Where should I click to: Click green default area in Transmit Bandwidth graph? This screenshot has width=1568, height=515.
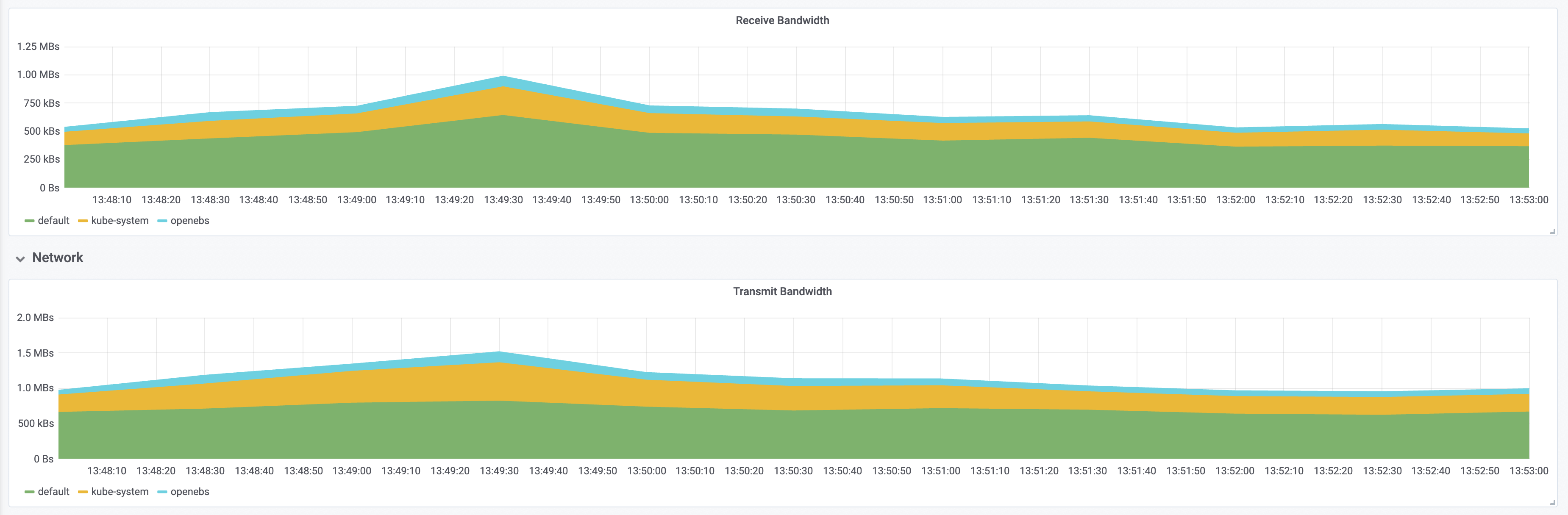pyautogui.click(x=791, y=435)
